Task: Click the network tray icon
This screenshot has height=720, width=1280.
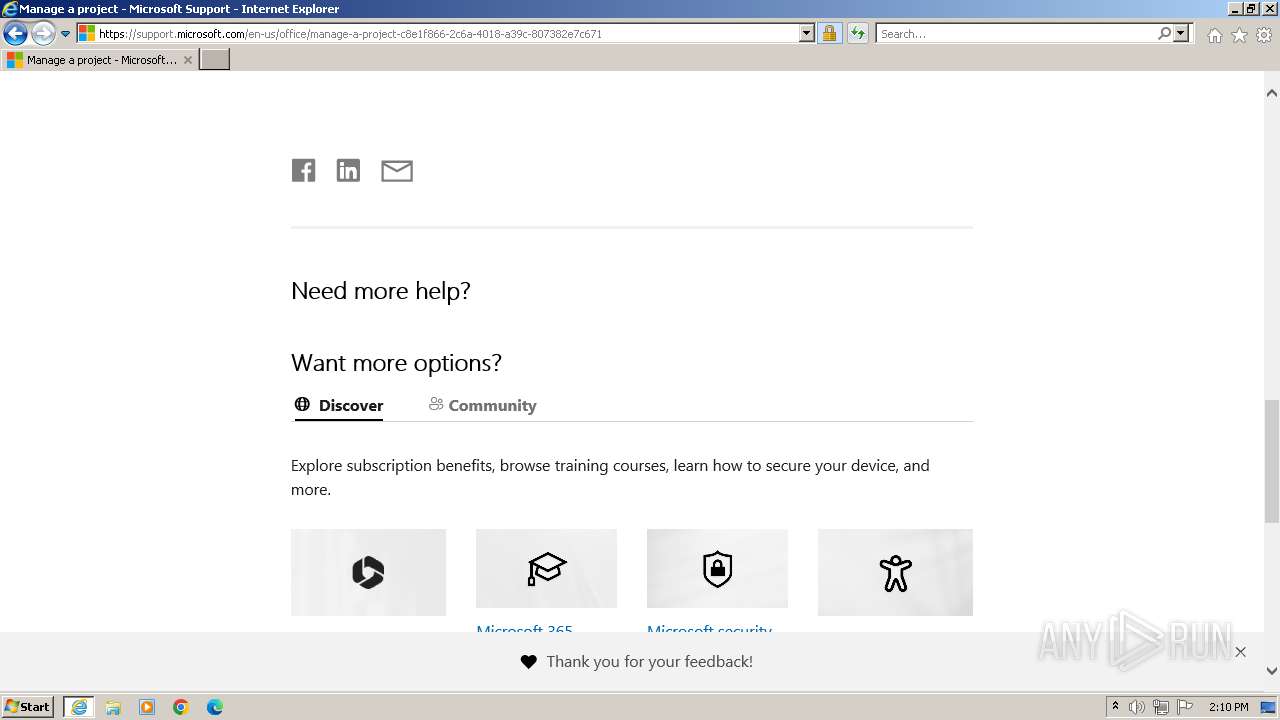Action: click(1161, 707)
